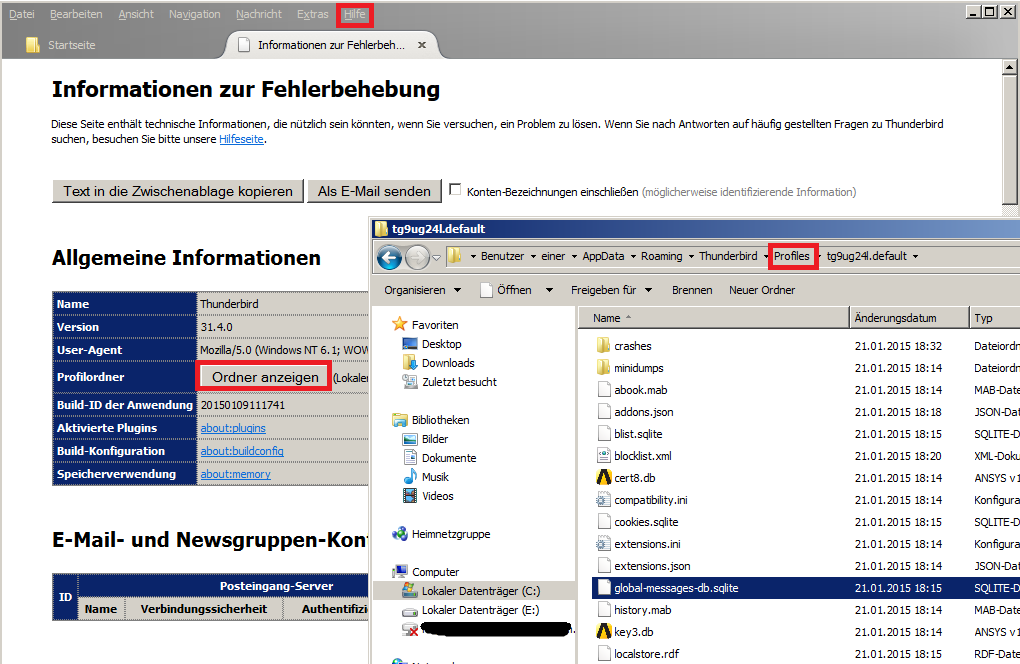Click the Ordner anzeigen button
This screenshot has width=1020, height=664.
tap(265, 377)
